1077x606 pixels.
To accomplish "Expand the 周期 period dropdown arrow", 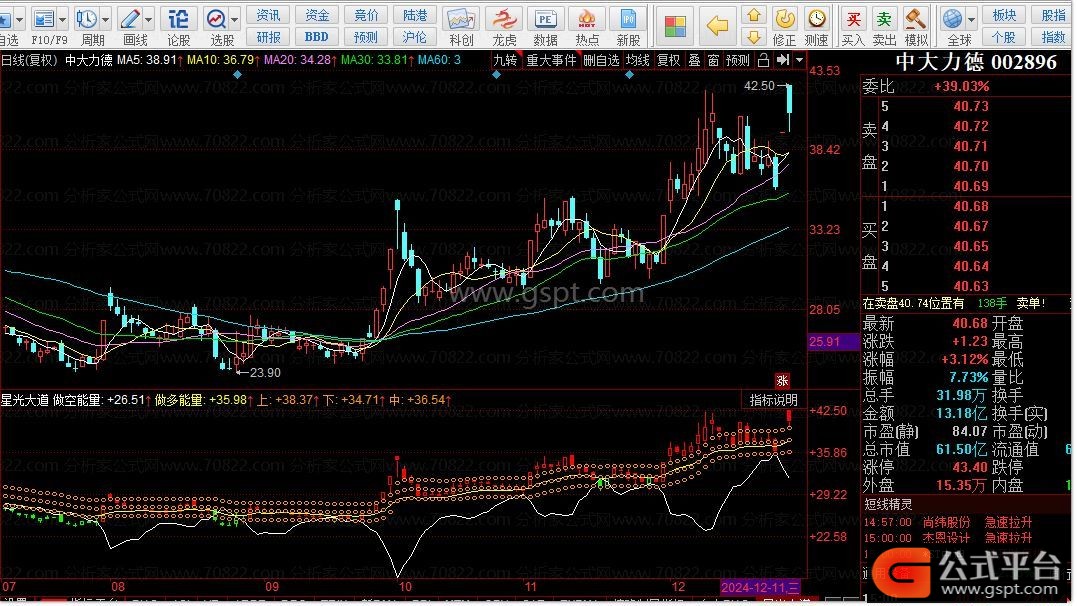I will click(106, 19).
